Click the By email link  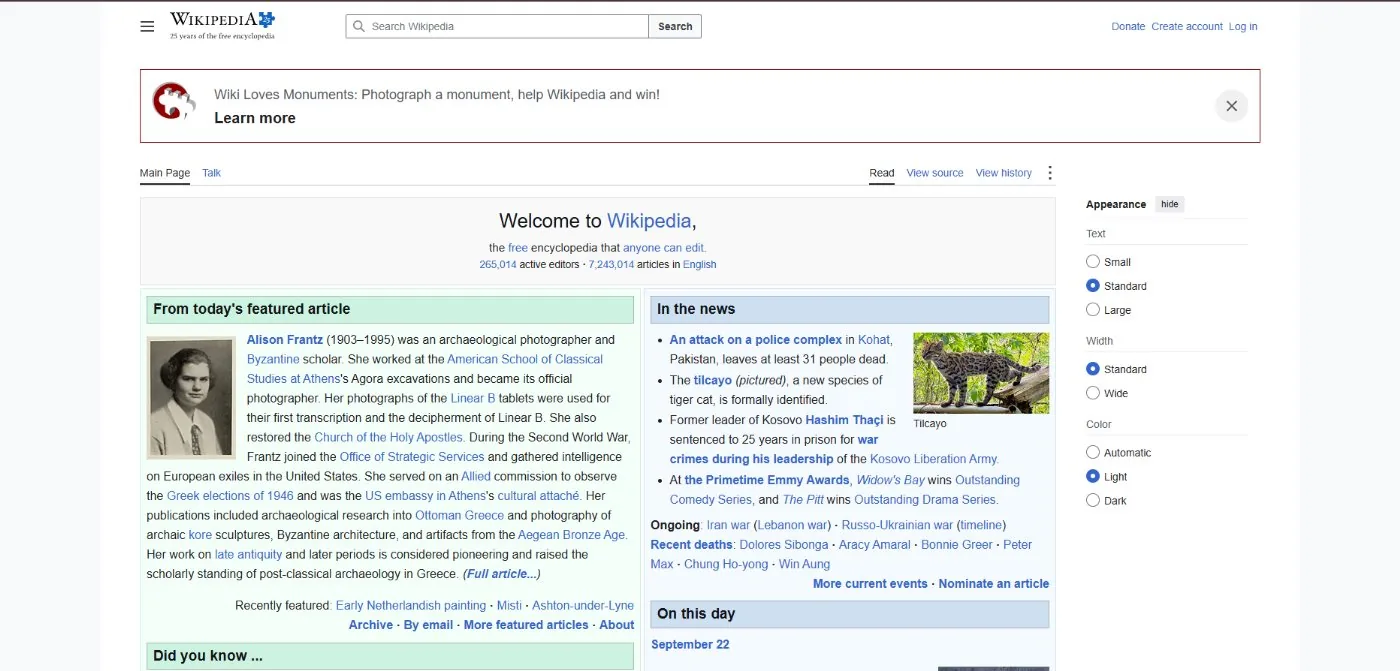click(428, 625)
